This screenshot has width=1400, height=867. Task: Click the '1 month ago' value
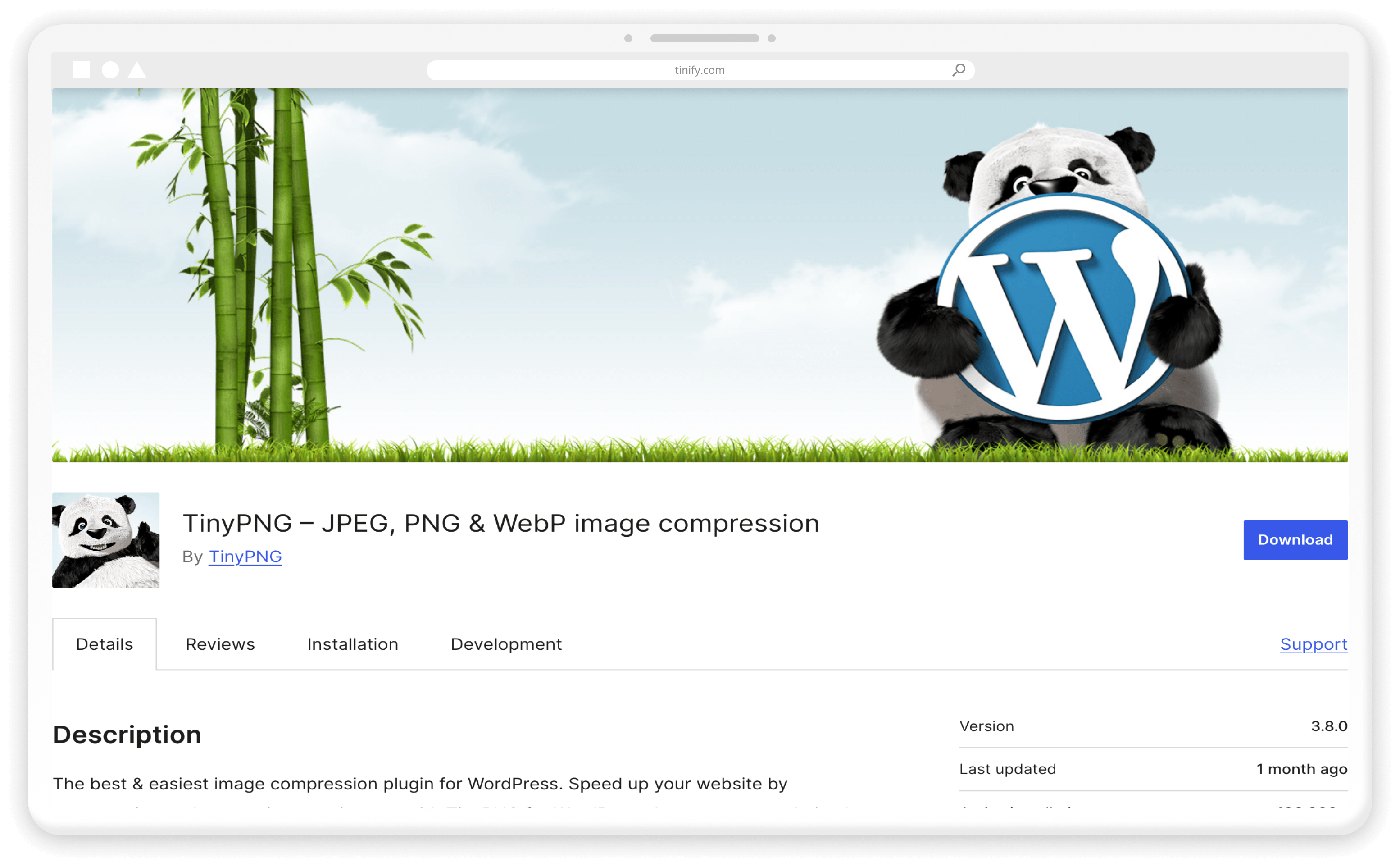tap(1301, 769)
